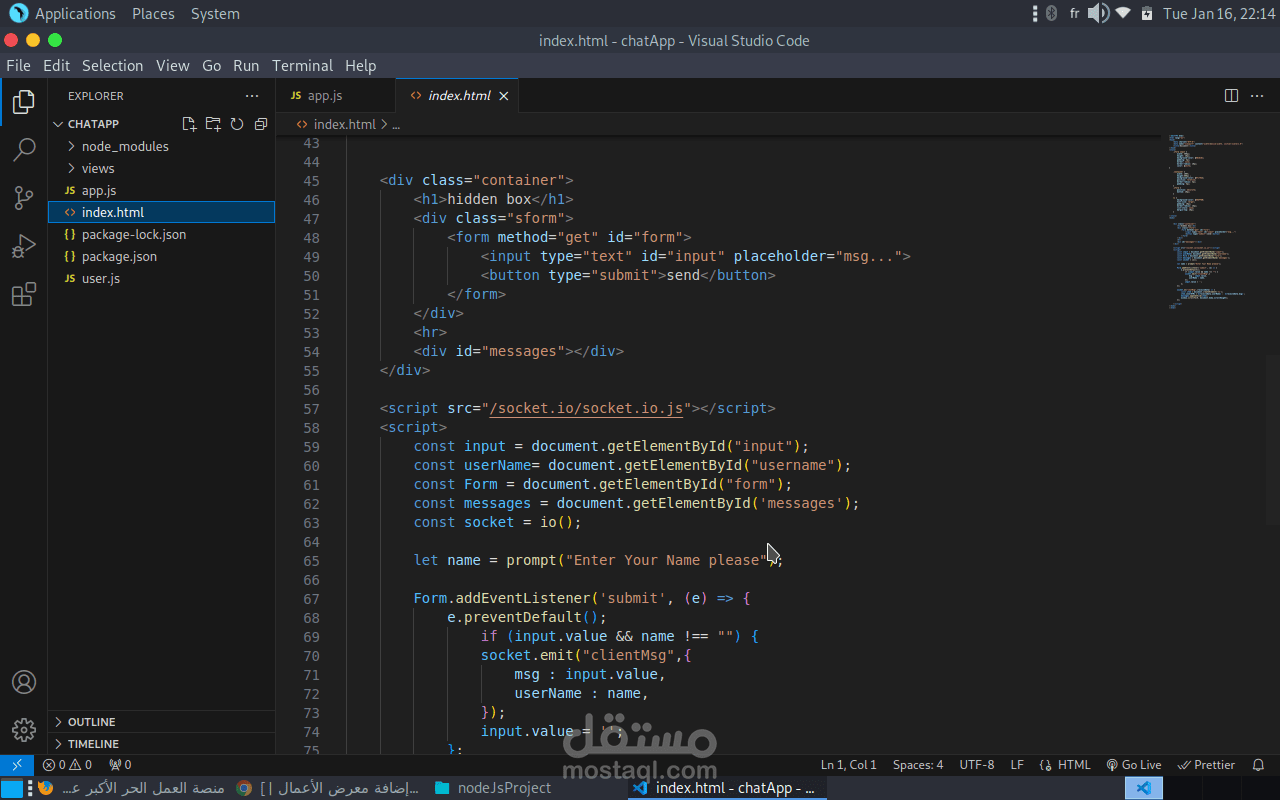Open the Extensions view
Viewport: 1280px width, 800px height.
point(24,294)
